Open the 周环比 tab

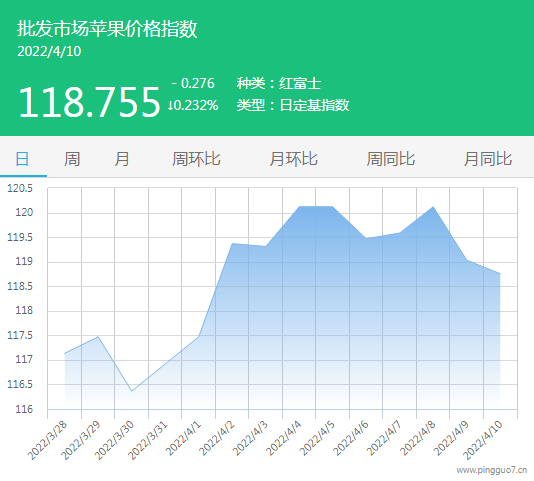point(196,159)
